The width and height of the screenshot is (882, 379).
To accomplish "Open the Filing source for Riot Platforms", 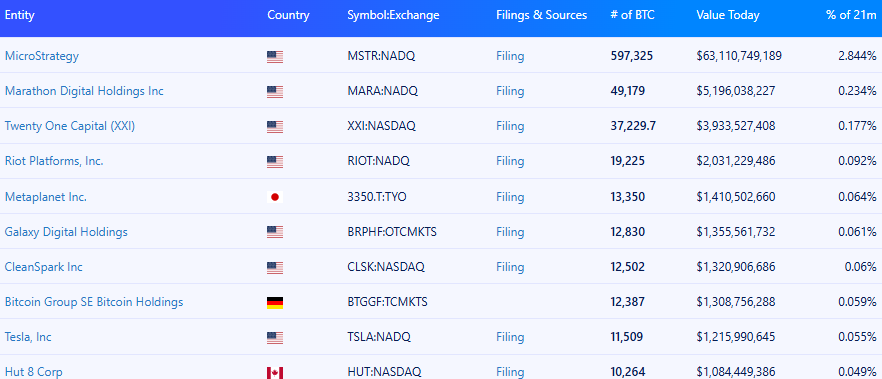I will 510,161.
